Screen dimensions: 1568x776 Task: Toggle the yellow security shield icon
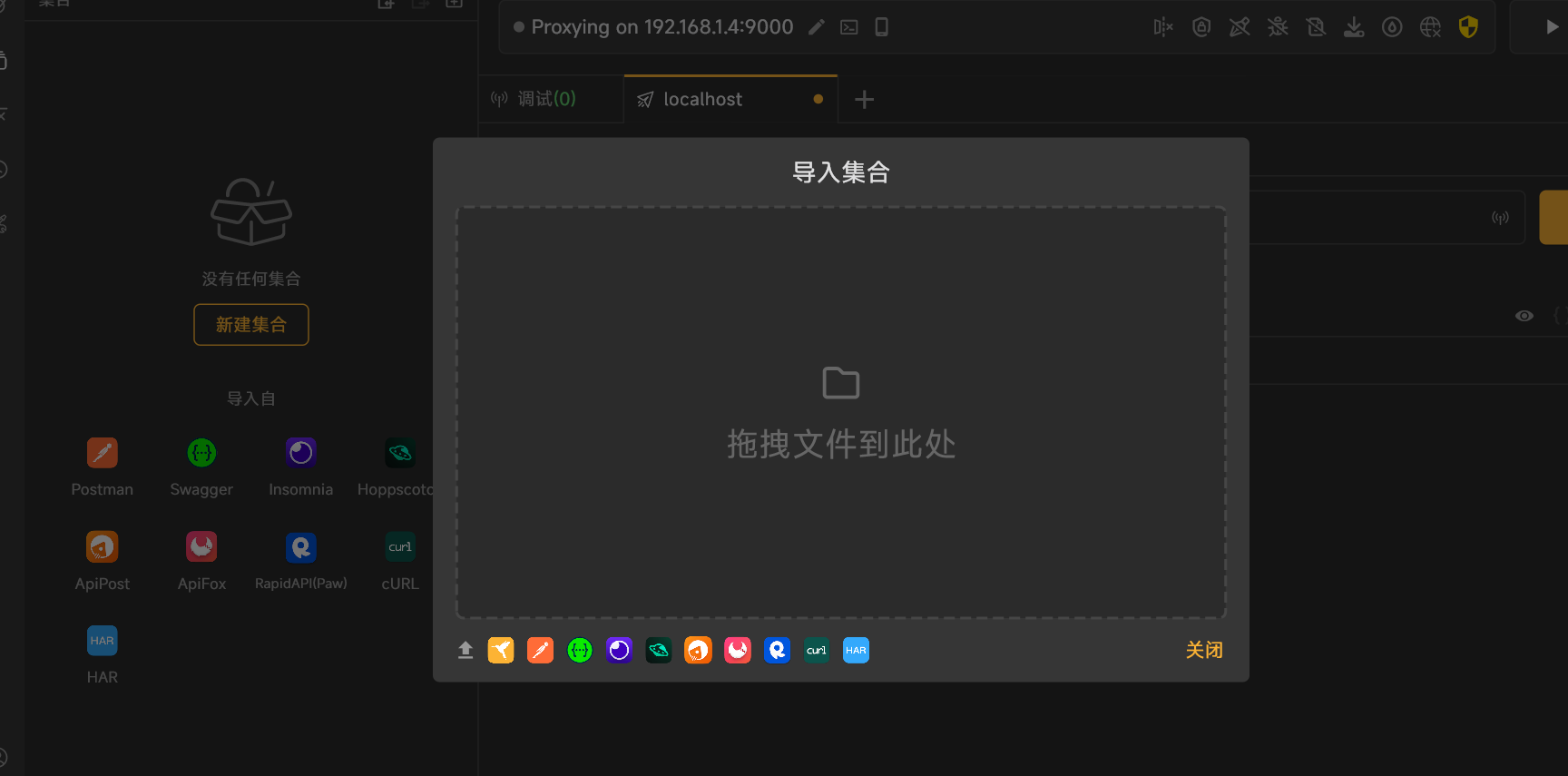pos(1468,27)
